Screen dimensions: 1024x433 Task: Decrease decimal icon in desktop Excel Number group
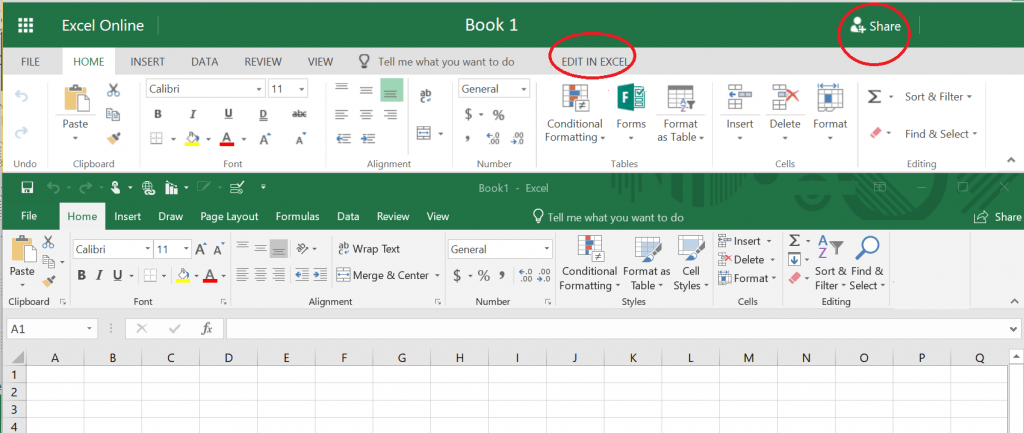[543, 276]
